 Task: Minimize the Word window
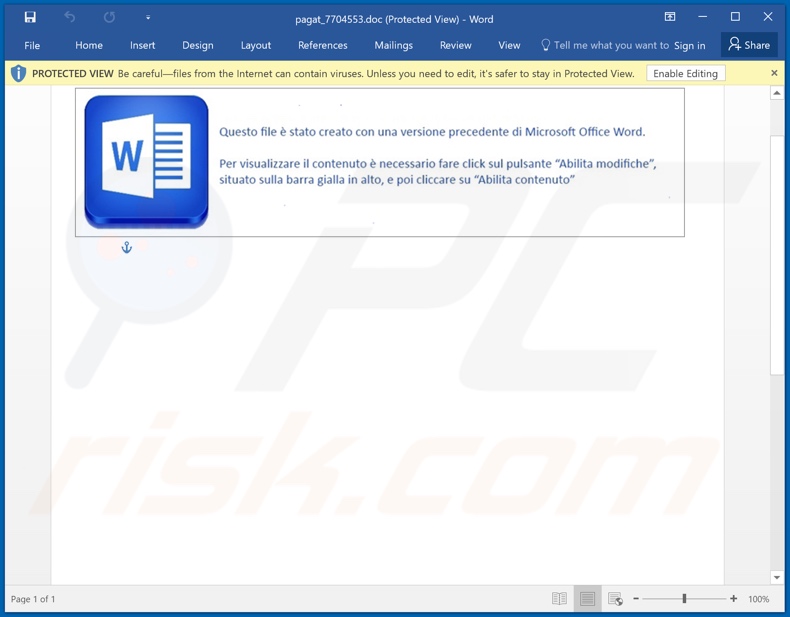coord(702,17)
